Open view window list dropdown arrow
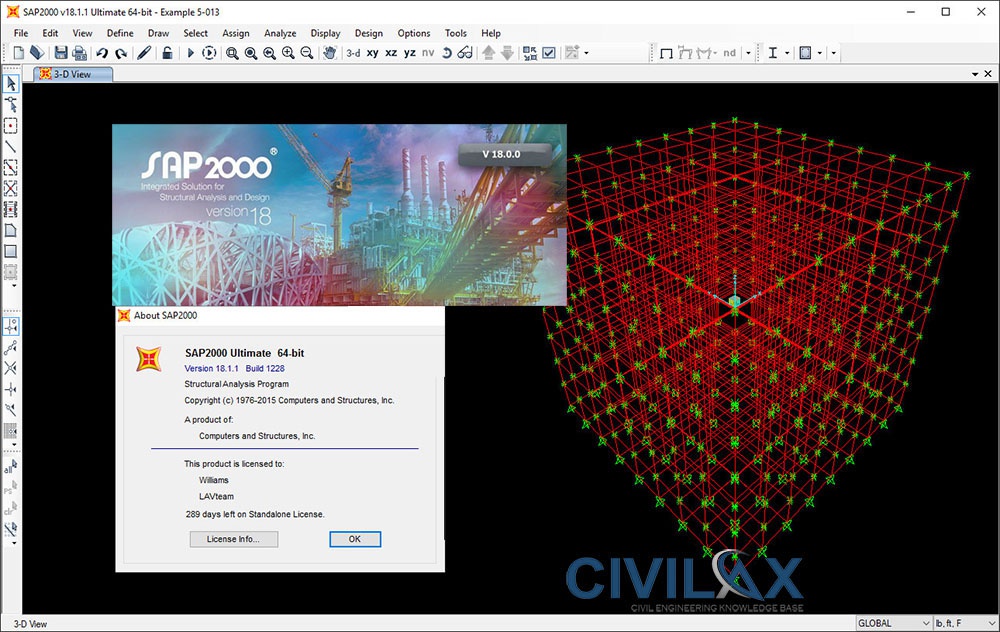The image size is (1000, 632). coord(975,75)
